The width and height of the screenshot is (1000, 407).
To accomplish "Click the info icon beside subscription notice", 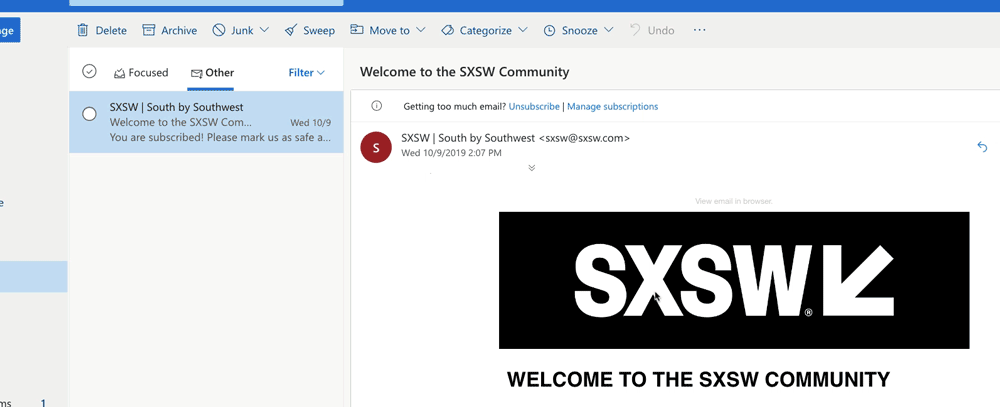I will click(377, 106).
